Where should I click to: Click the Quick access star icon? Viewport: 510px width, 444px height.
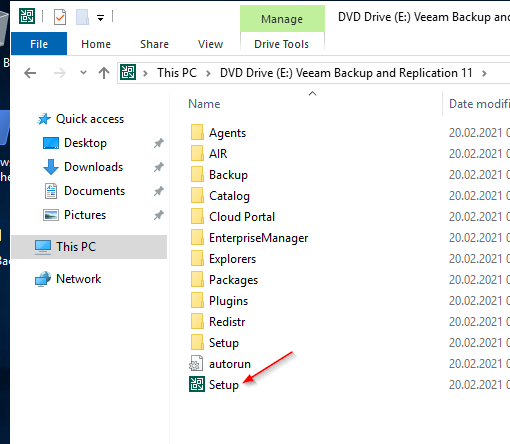coord(44,119)
